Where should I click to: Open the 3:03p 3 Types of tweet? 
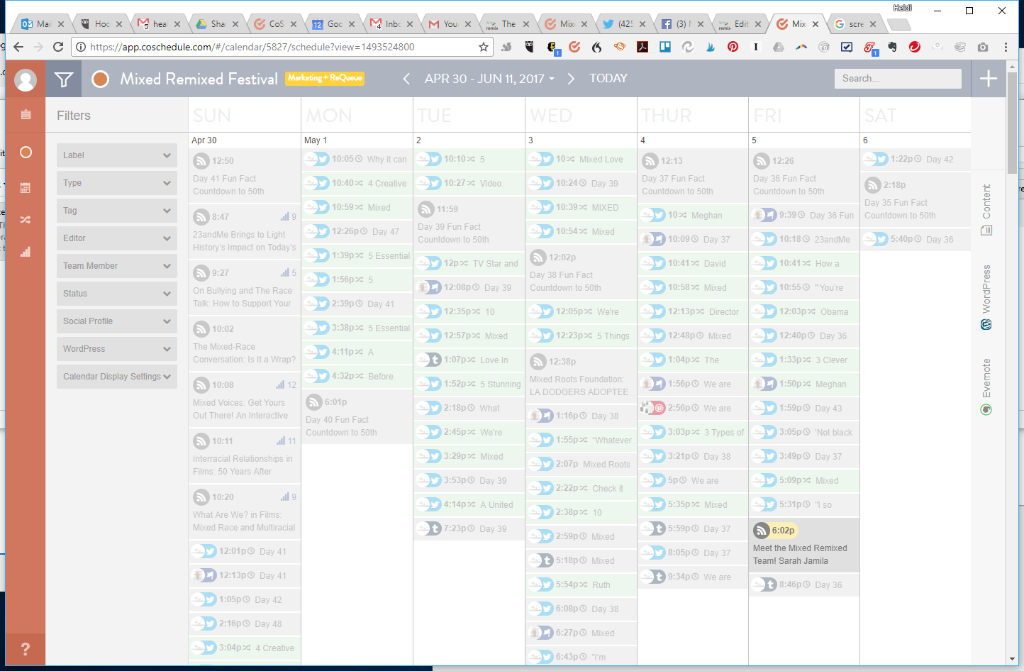(693, 433)
